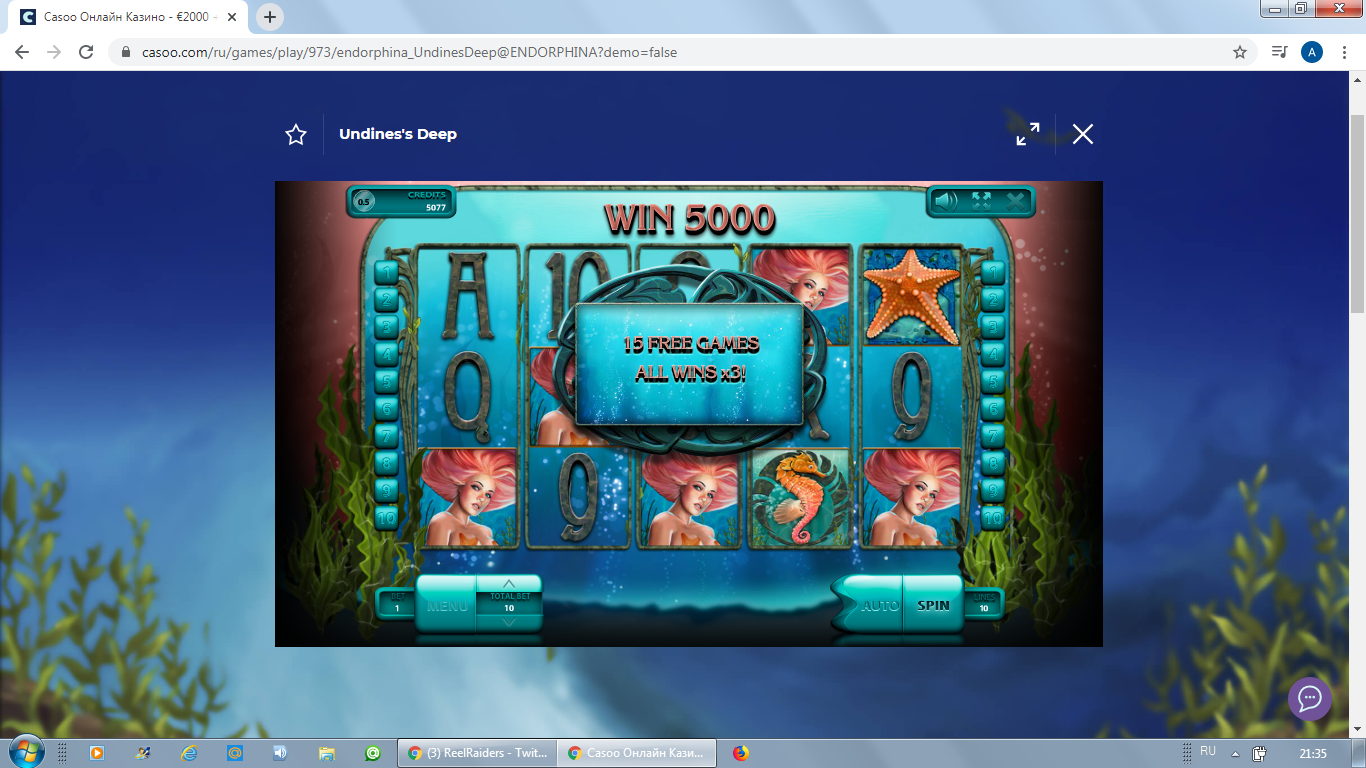The width and height of the screenshot is (1366, 768).
Task: Click the taskbar clock showing 21:35
Action: tap(1313, 753)
